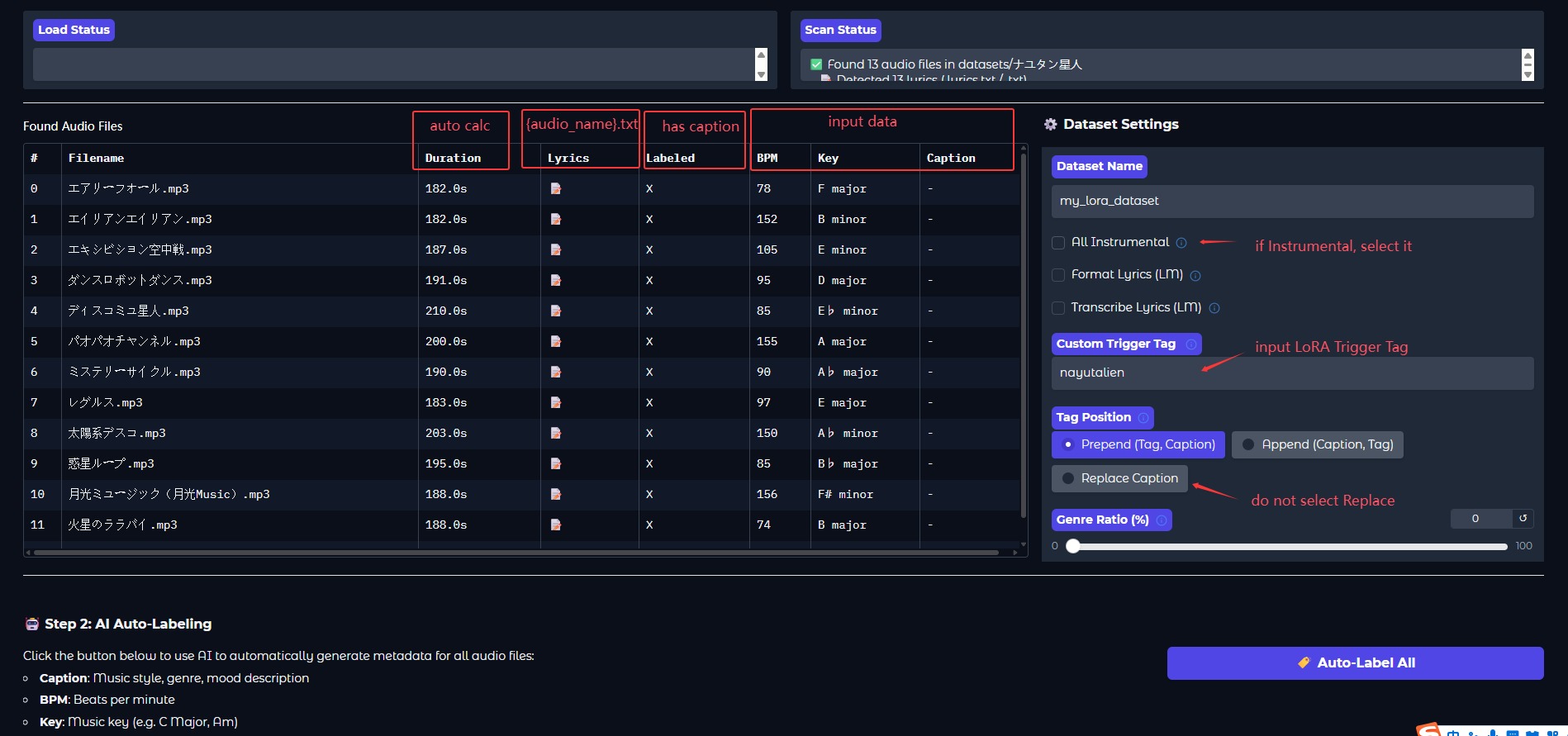The width and height of the screenshot is (1568, 736).
Task: Click Duration cell 203.0s
Action: [446, 434]
